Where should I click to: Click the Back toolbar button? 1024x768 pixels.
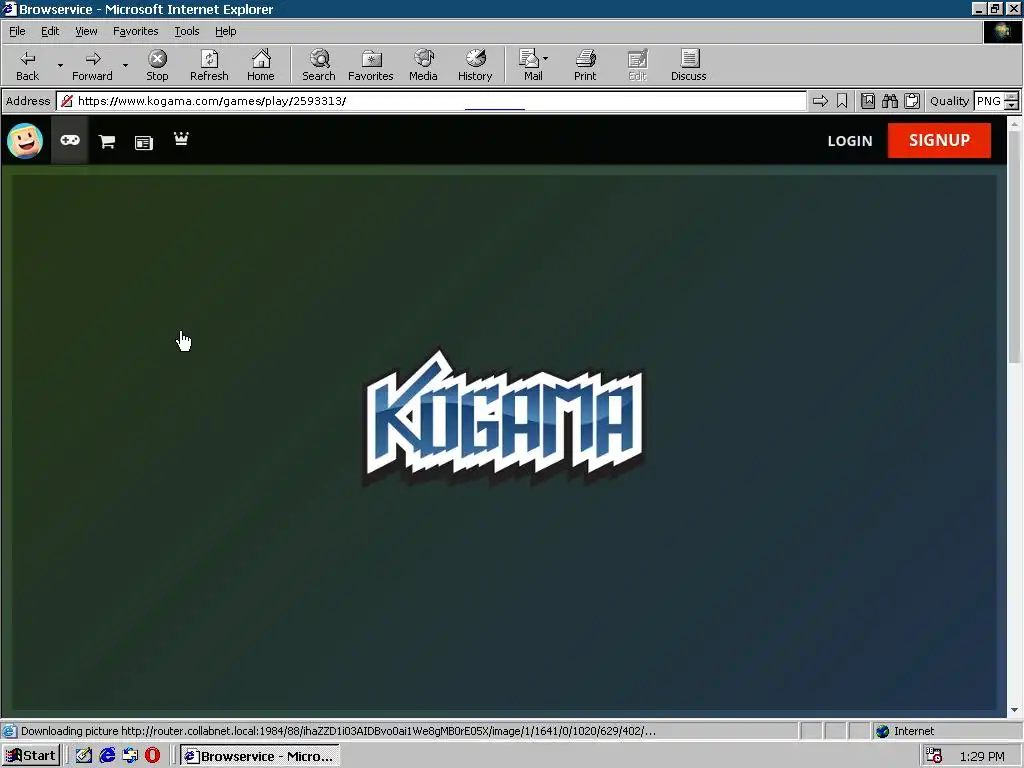click(x=27, y=66)
